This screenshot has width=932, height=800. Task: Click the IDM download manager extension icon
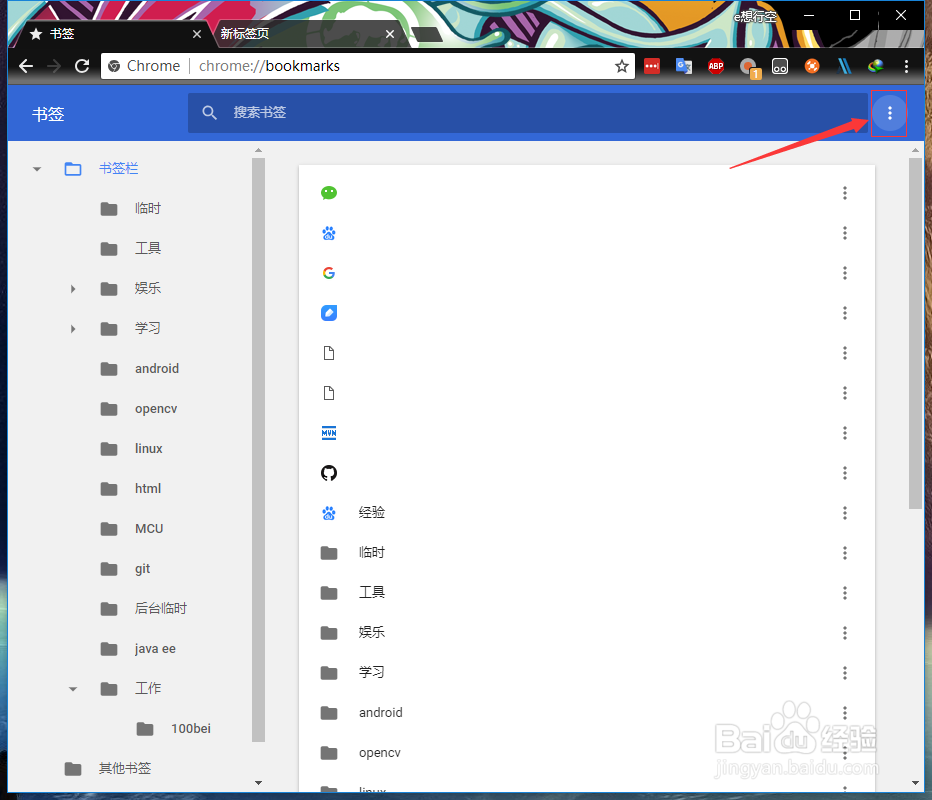coord(874,66)
